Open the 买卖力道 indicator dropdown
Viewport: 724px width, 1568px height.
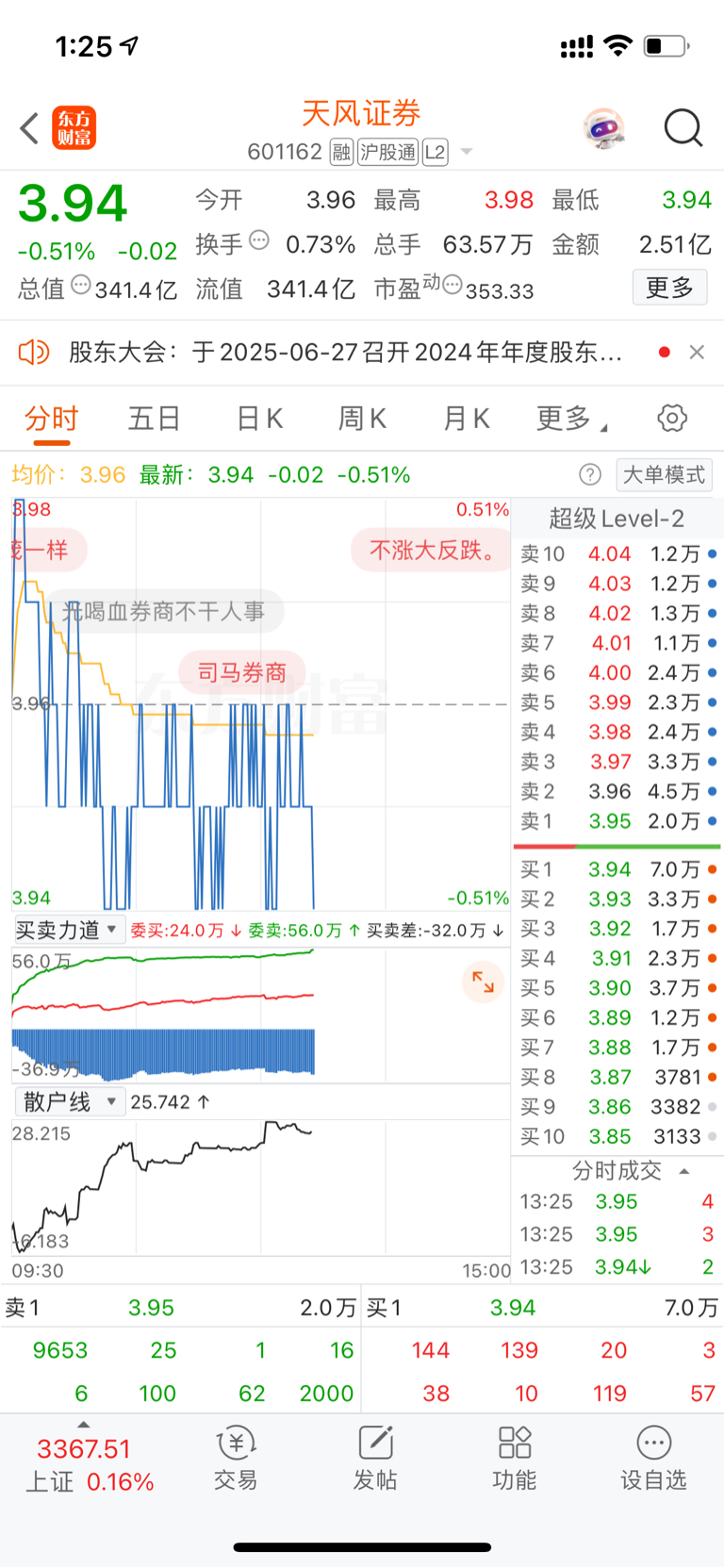pyautogui.click(x=68, y=930)
